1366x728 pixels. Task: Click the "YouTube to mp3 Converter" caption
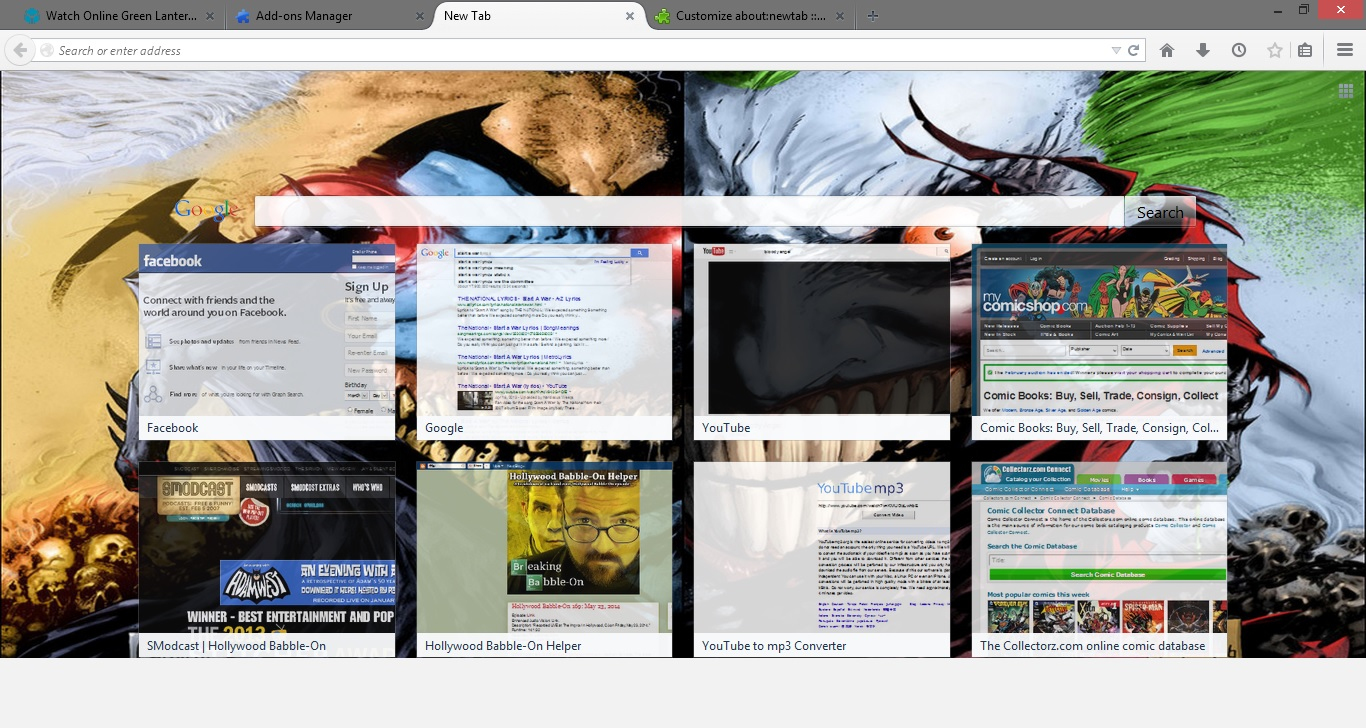coord(774,646)
